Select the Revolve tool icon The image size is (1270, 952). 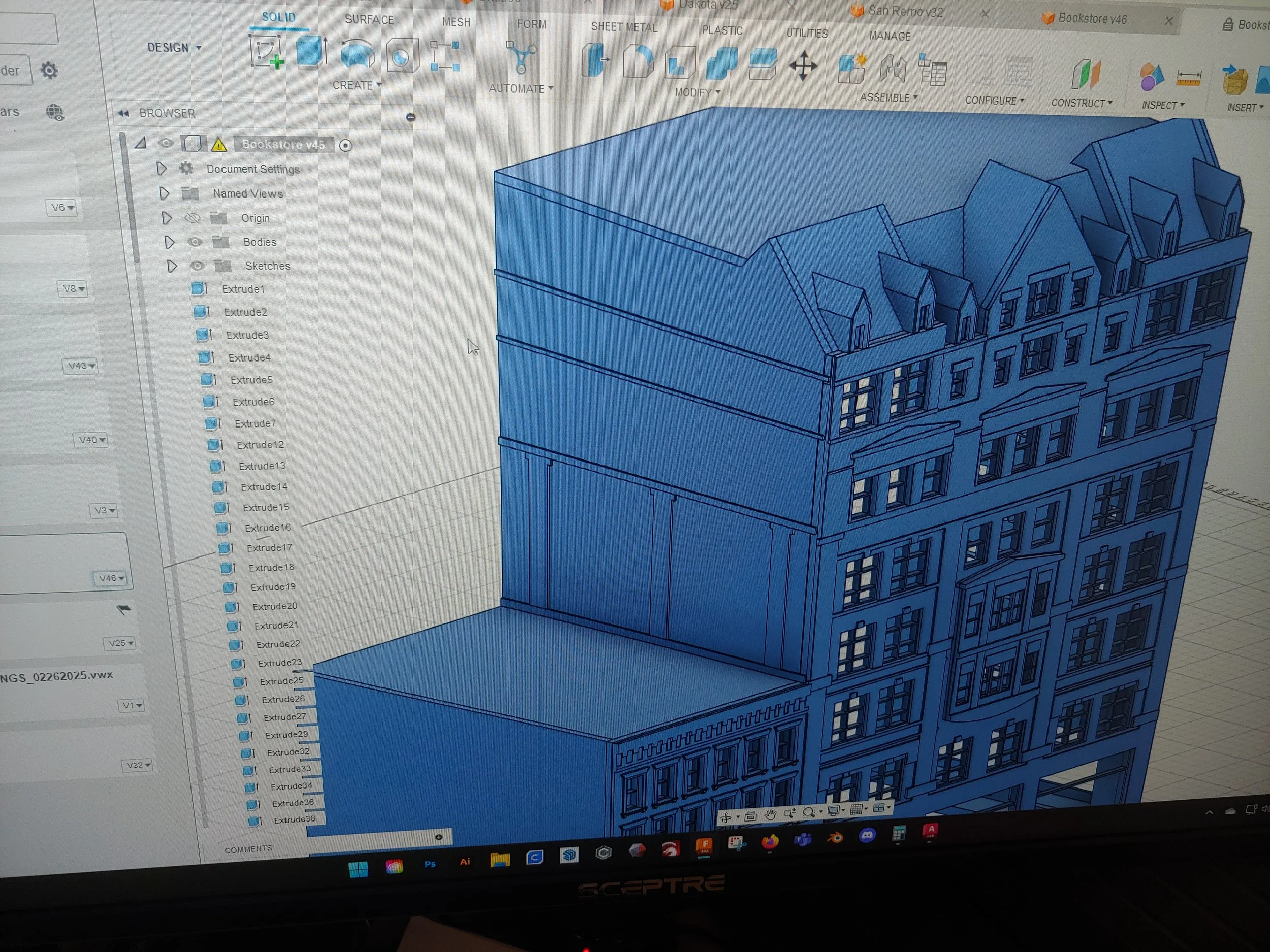click(x=357, y=54)
